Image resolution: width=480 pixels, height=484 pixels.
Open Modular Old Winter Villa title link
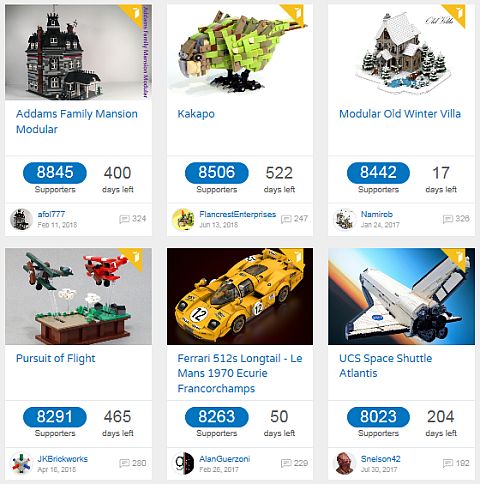tap(400, 114)
